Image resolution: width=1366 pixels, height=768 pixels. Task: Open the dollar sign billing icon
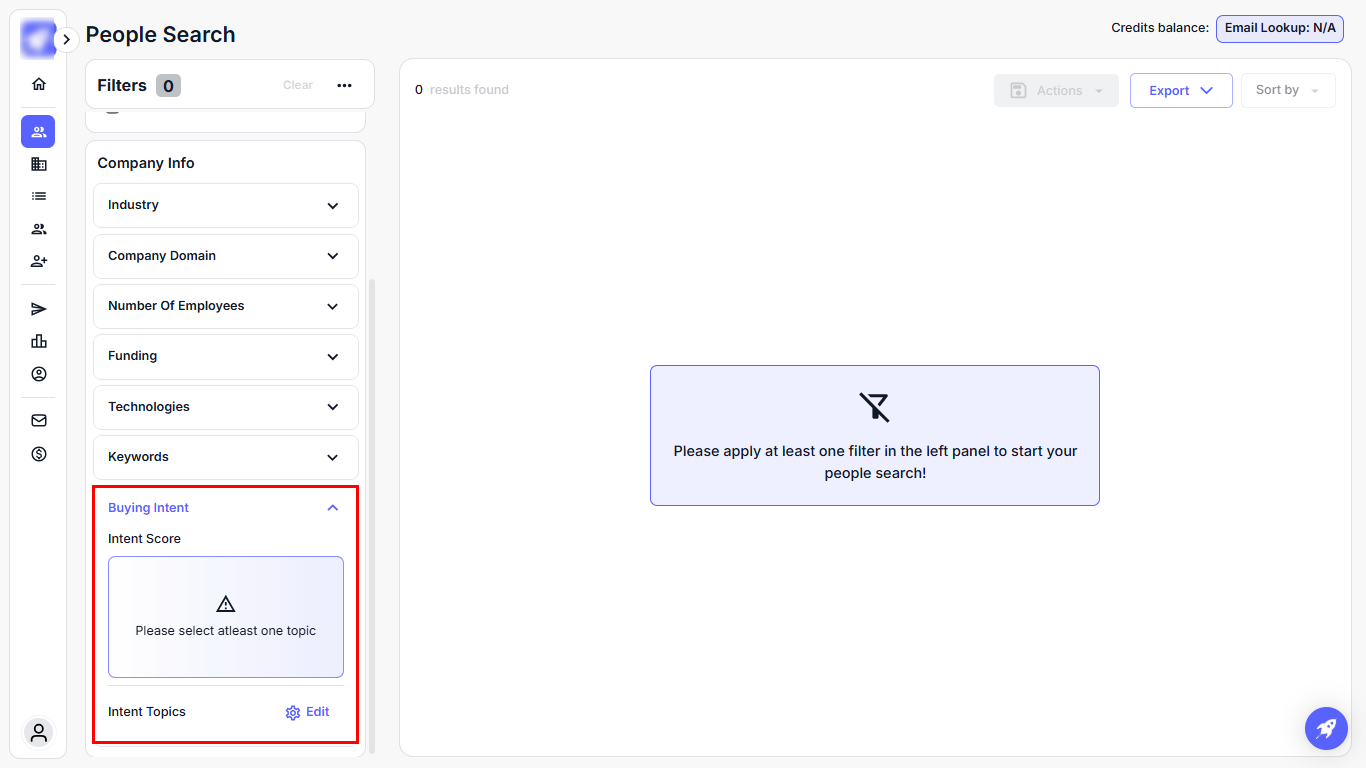click(x=39, y=454)
